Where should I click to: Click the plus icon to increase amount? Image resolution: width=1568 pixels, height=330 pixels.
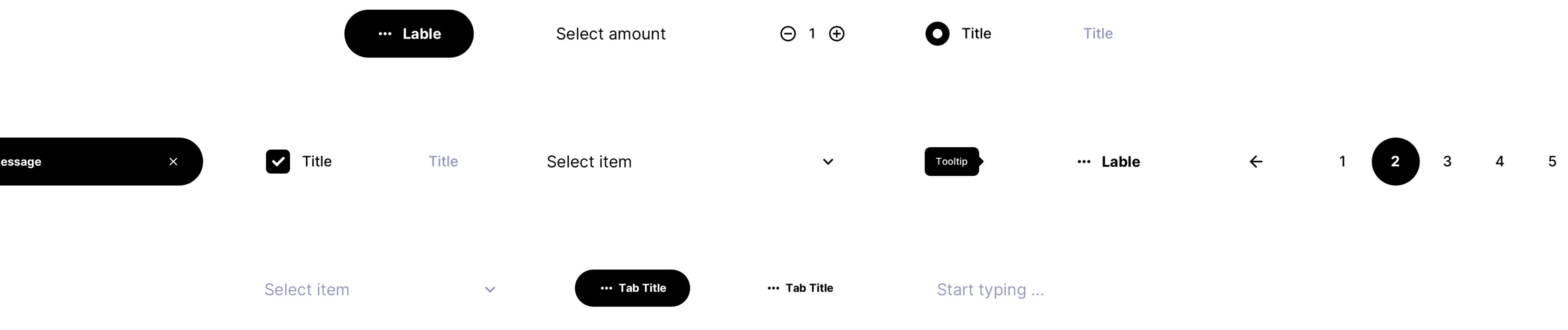click(x=837, y=33)
